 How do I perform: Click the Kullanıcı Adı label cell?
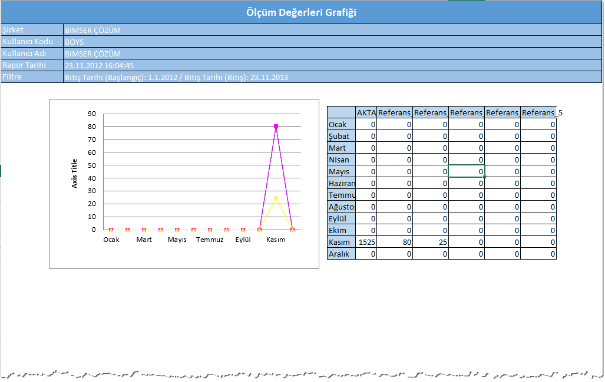(x=32, y=53)
